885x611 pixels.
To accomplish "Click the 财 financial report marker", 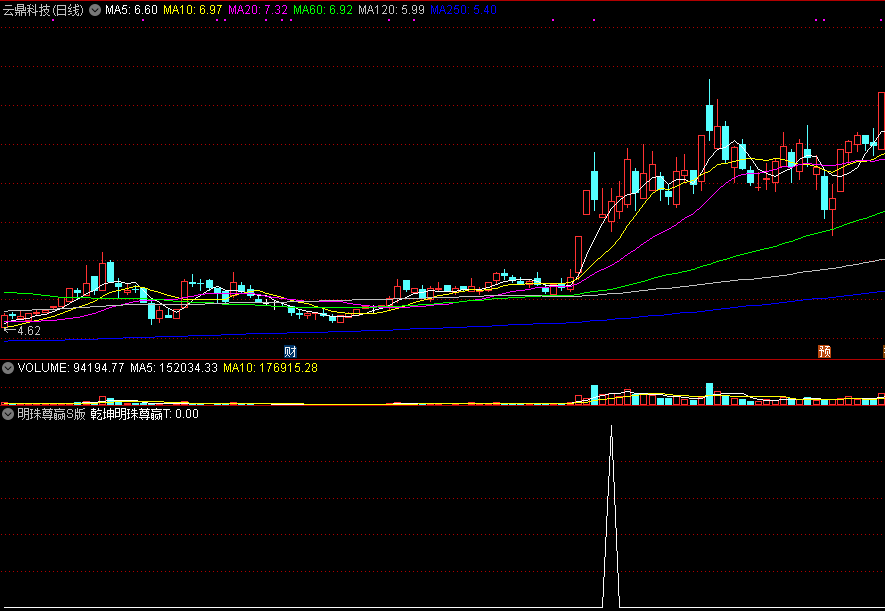I will (x=290, y=352).
